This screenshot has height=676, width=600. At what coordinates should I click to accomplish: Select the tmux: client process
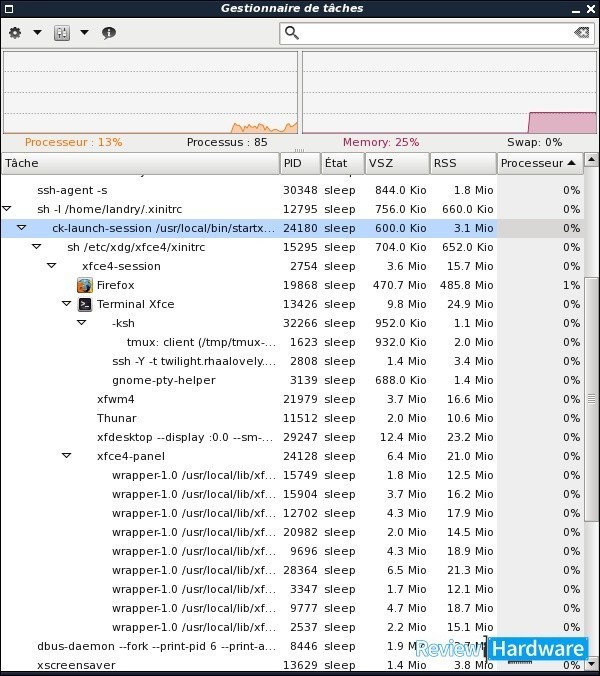292,342
